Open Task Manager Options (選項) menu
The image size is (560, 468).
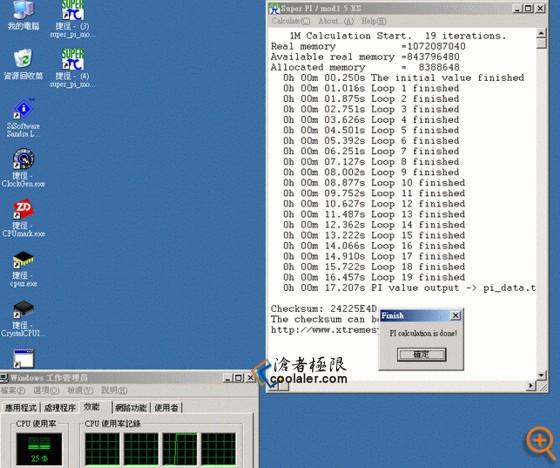[46, 390]
